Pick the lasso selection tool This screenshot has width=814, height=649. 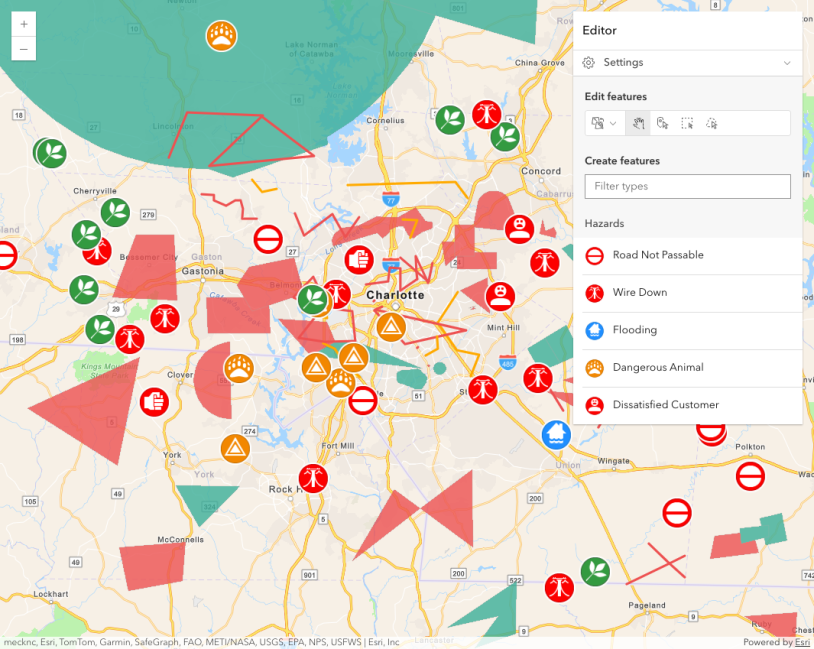[x=712, y=123]
